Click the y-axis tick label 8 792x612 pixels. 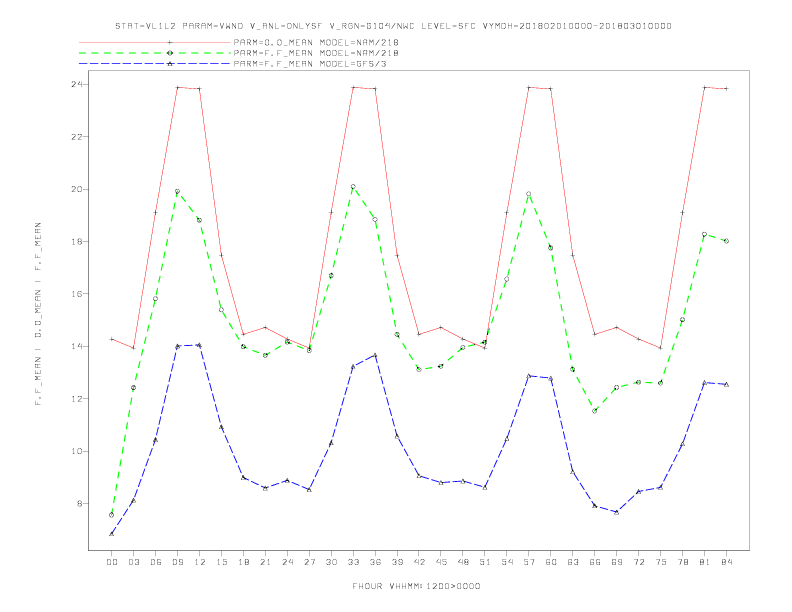point(79,503)
